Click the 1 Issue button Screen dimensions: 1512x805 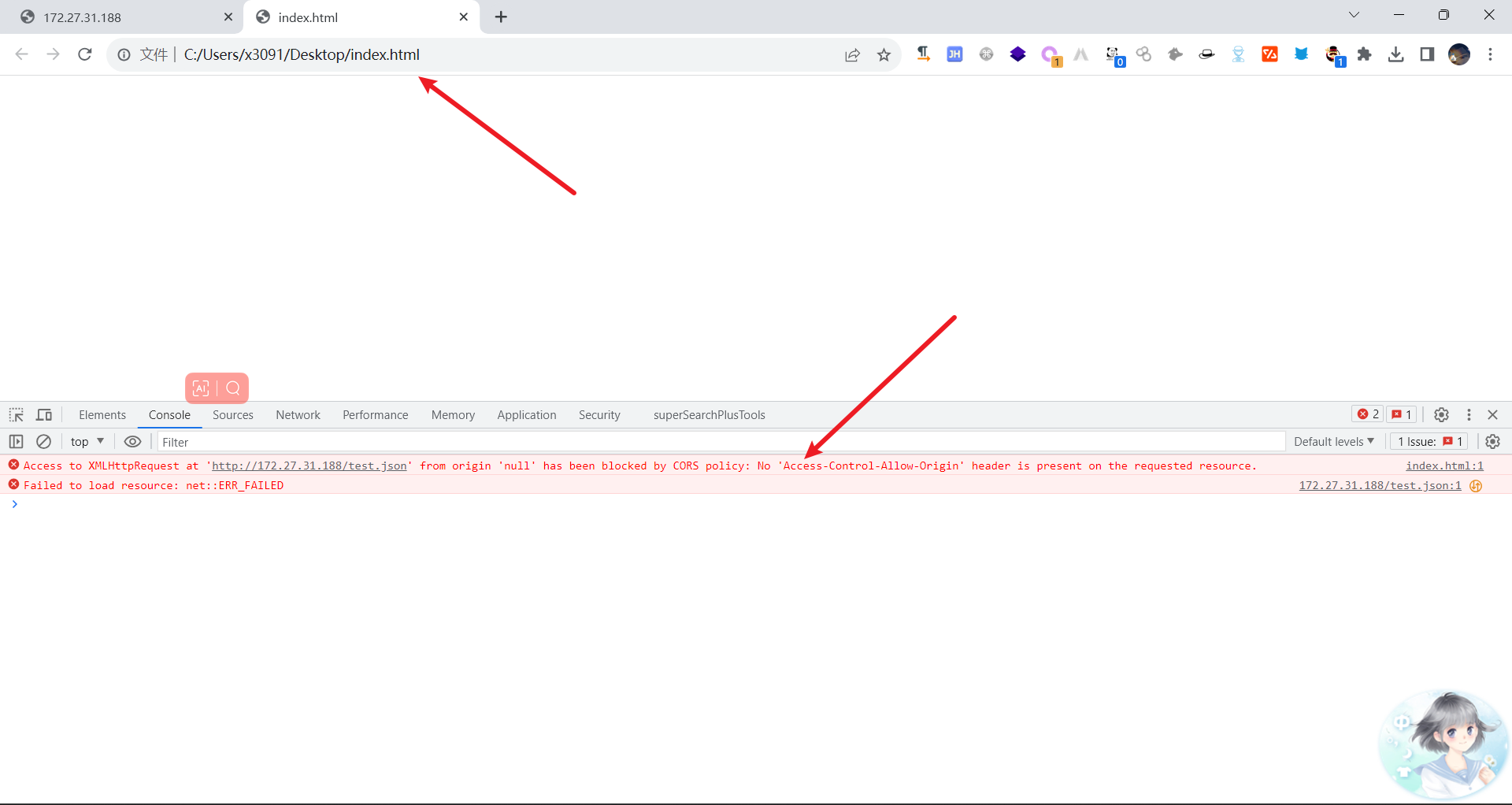[1429, 442]
